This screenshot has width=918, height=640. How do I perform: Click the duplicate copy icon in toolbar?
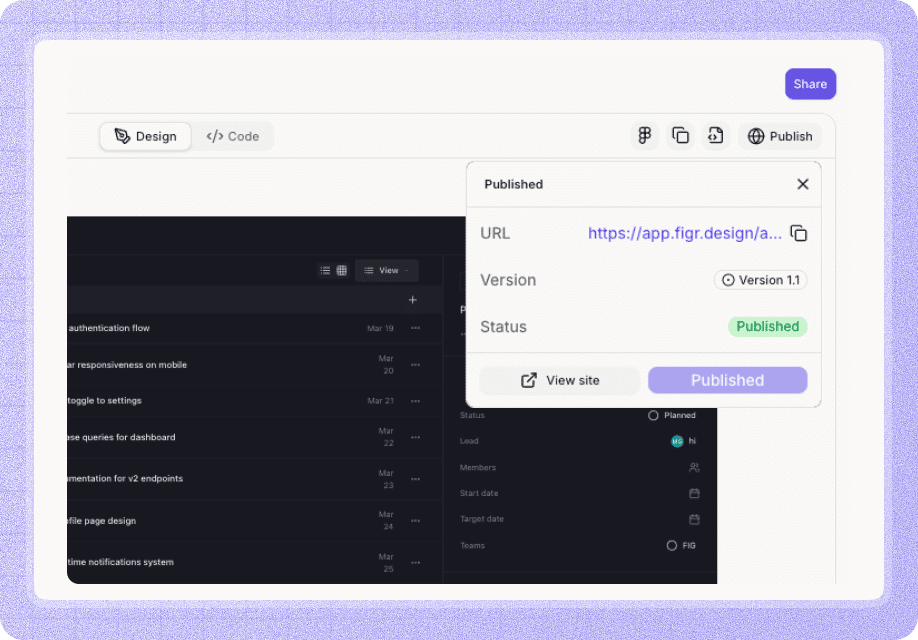pos(680,136)
